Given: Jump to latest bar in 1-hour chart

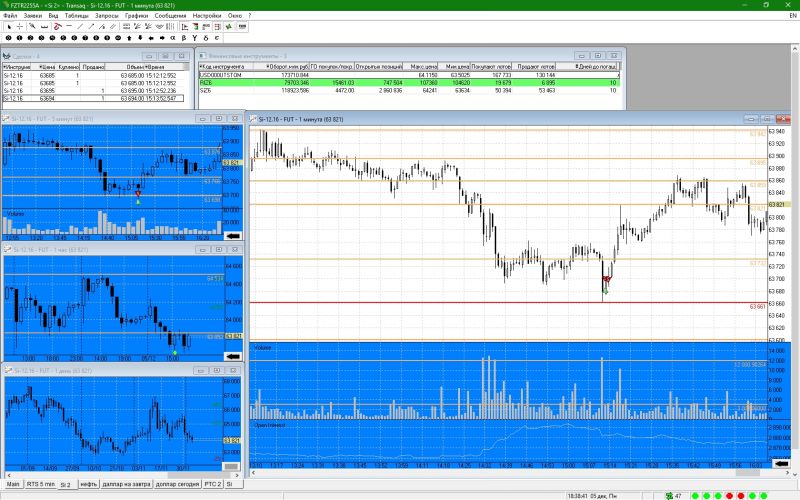Looking at the screenshot, I should tap(233, 356).
